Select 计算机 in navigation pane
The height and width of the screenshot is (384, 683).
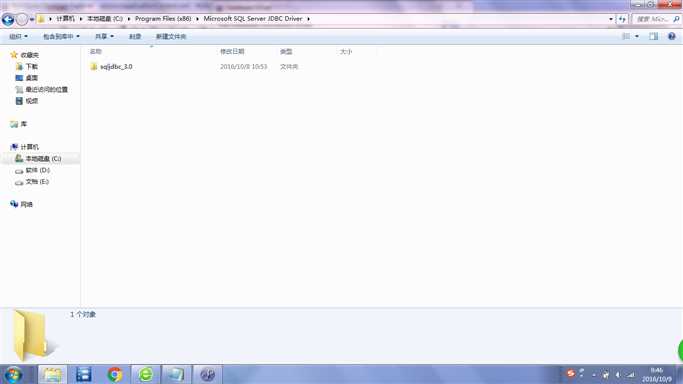(30, 147)
